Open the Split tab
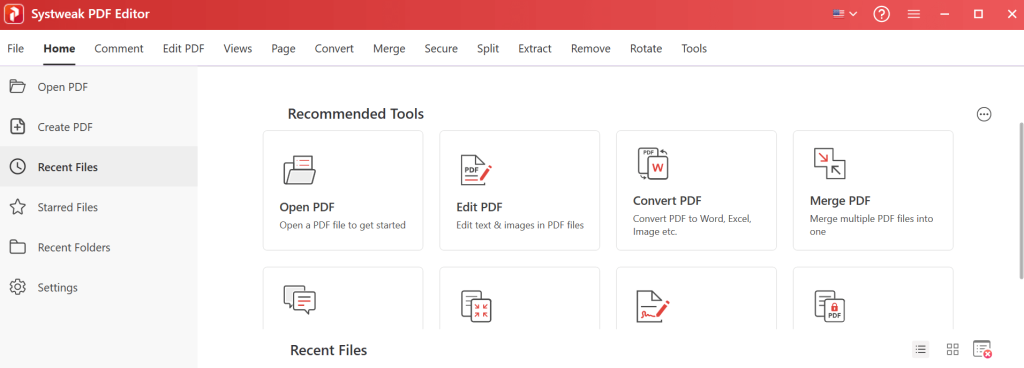 488,48
